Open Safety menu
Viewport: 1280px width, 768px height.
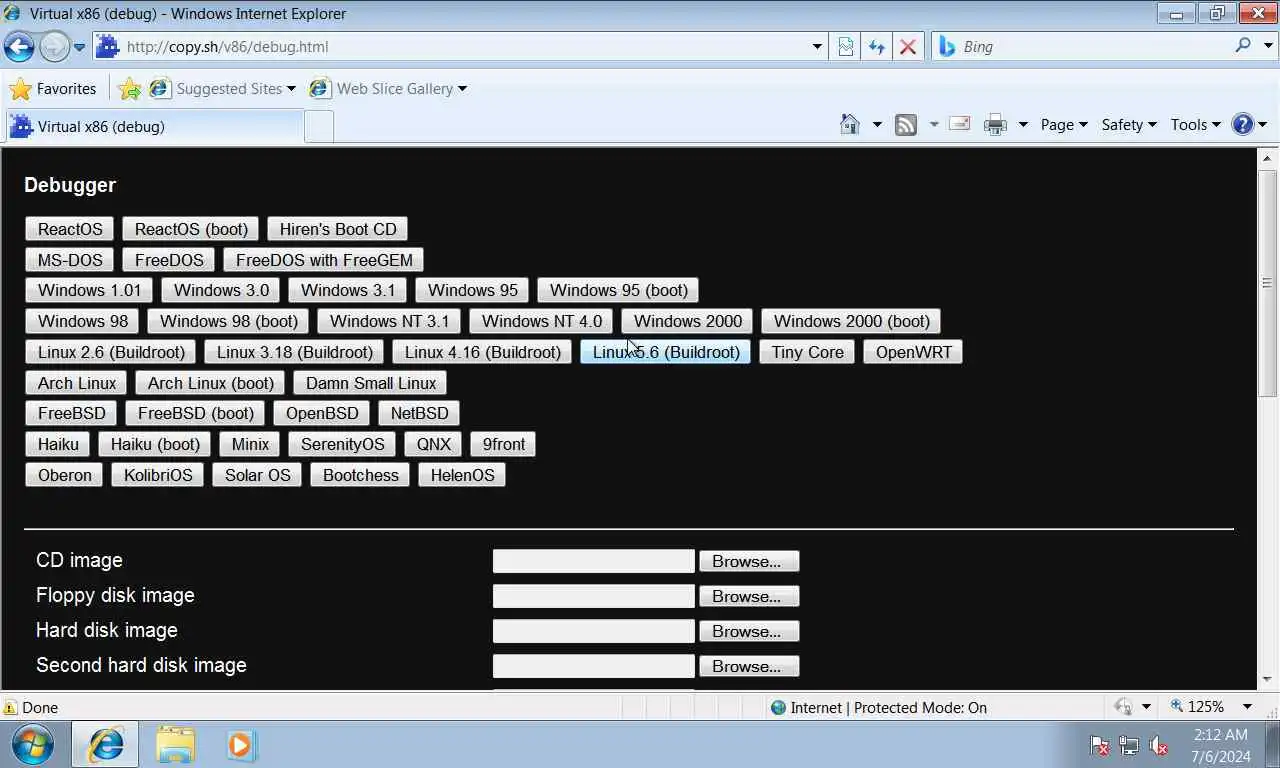pyautogui.click(x=1129, y=124)
